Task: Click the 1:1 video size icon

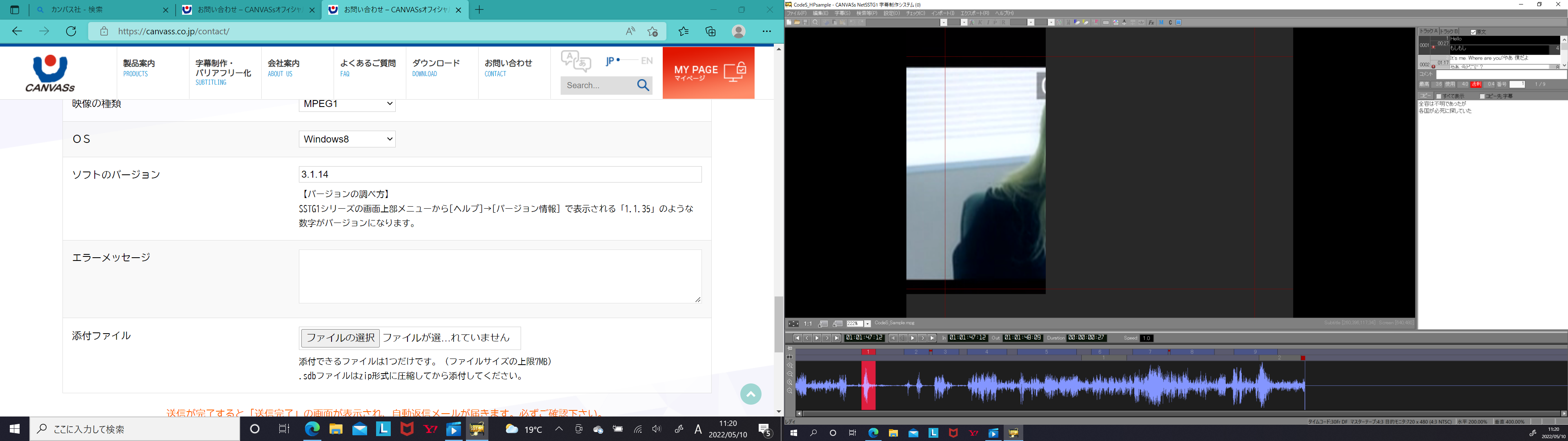Action: [x=808, y=324]
